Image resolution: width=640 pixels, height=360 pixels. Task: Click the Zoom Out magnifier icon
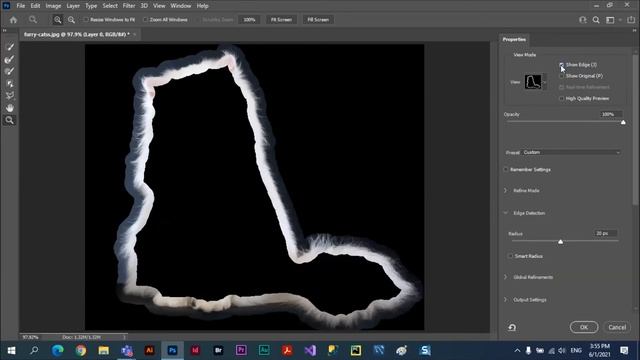pyautogui.click(x=71, y=20)
